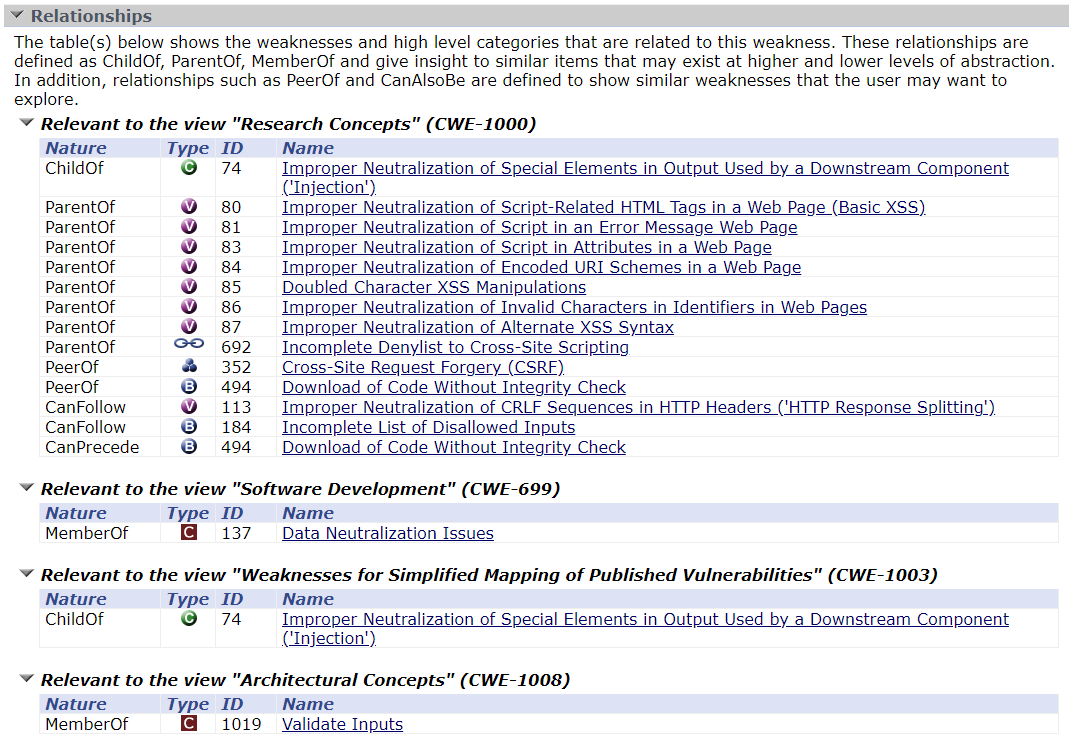
Task: Click the Variant icon for ID 84
Action: click(189, 266)
